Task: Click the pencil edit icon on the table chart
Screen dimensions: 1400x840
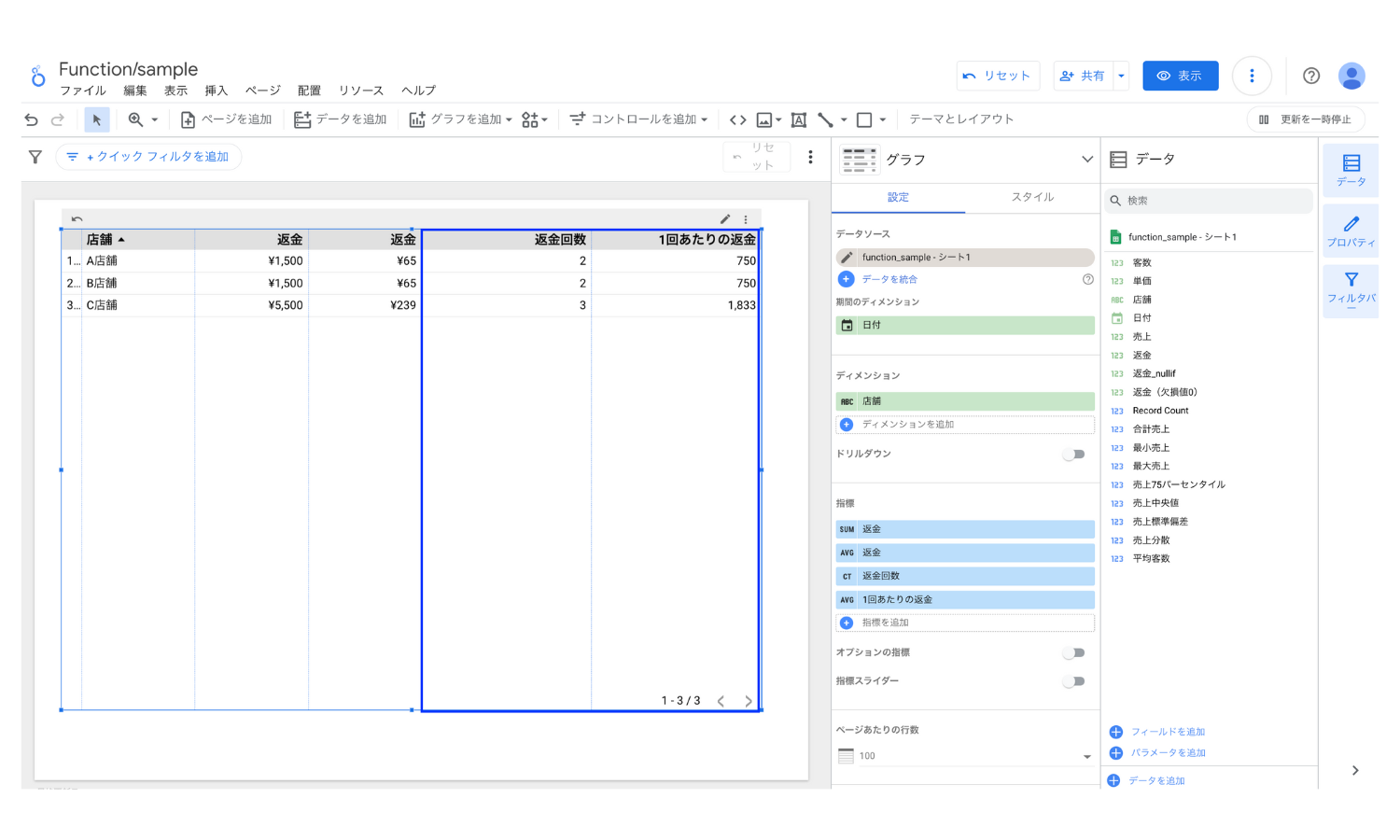Action: click(x=726, y=217)
